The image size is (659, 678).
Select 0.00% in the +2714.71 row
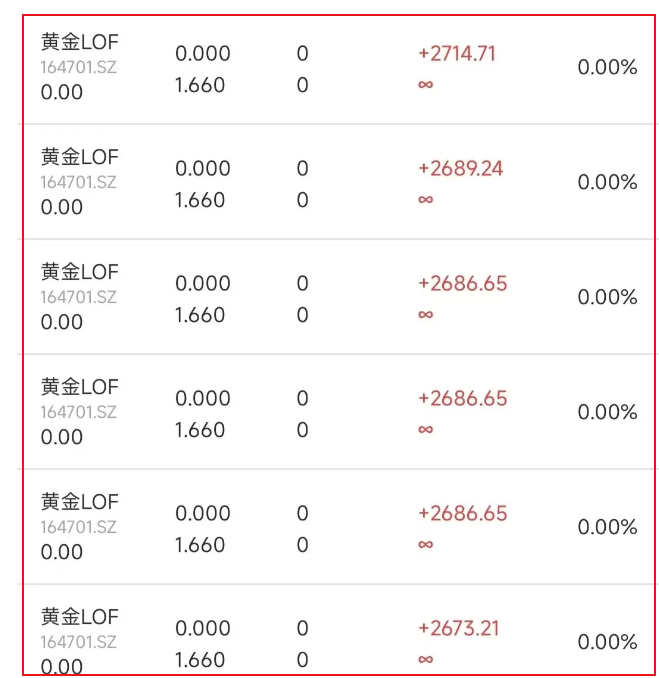[x=607, y=68]
